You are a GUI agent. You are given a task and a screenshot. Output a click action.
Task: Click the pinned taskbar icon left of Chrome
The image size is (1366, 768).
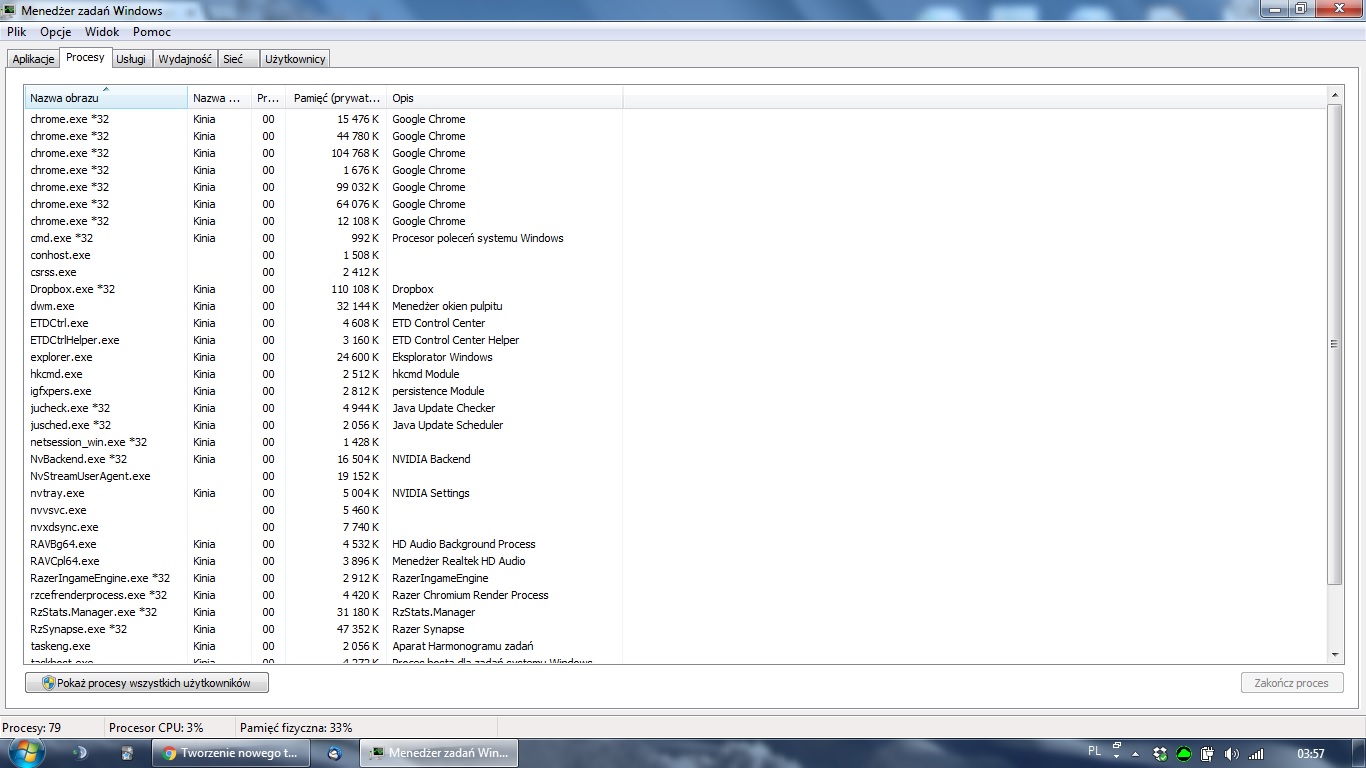tap(127, 753)
